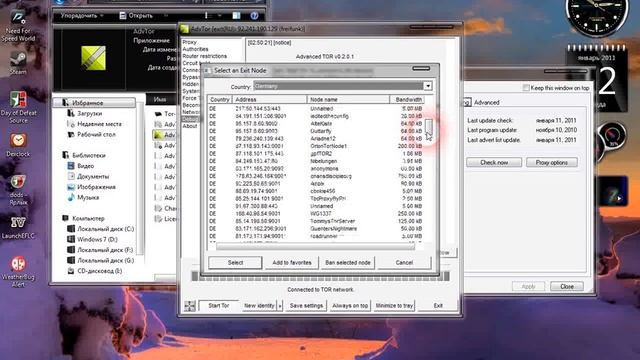This screenshot has height=360, width=640.
Task: Click the Always on top button
Action: pyautogui.click(x=350, y=306)
